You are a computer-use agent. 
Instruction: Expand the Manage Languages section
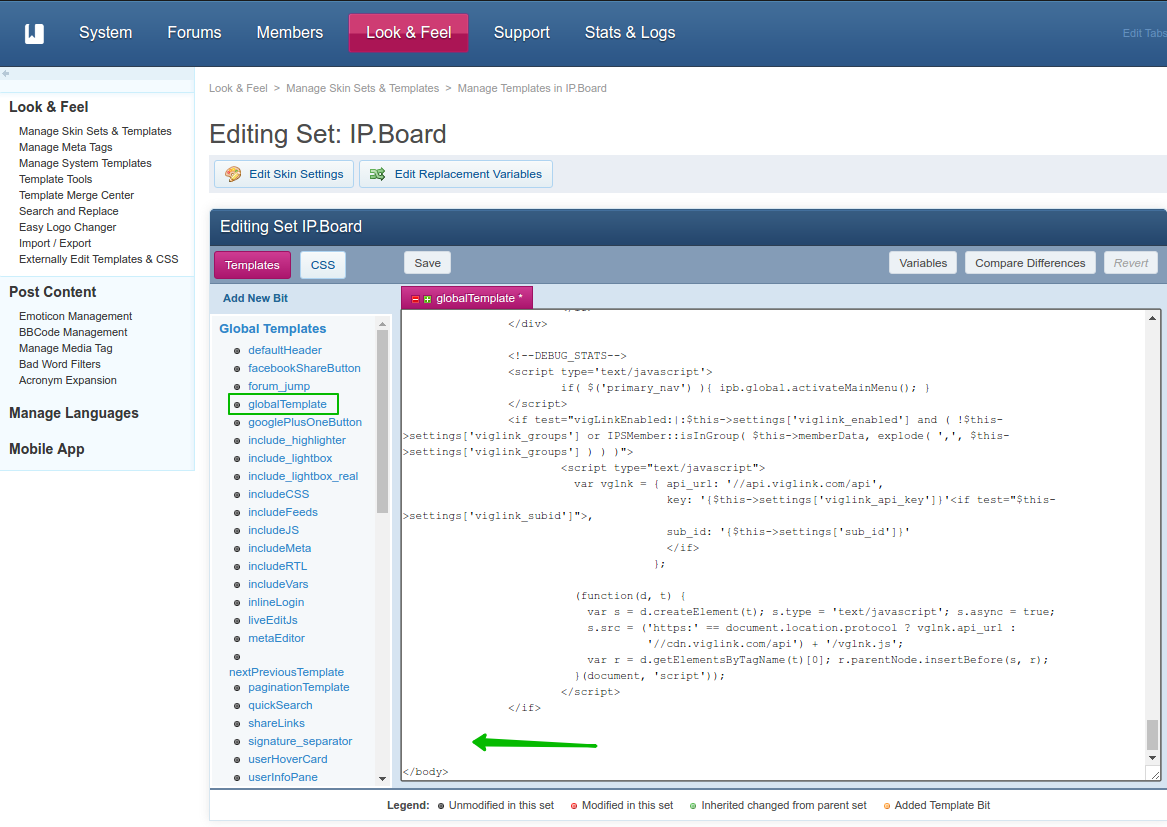74,413
